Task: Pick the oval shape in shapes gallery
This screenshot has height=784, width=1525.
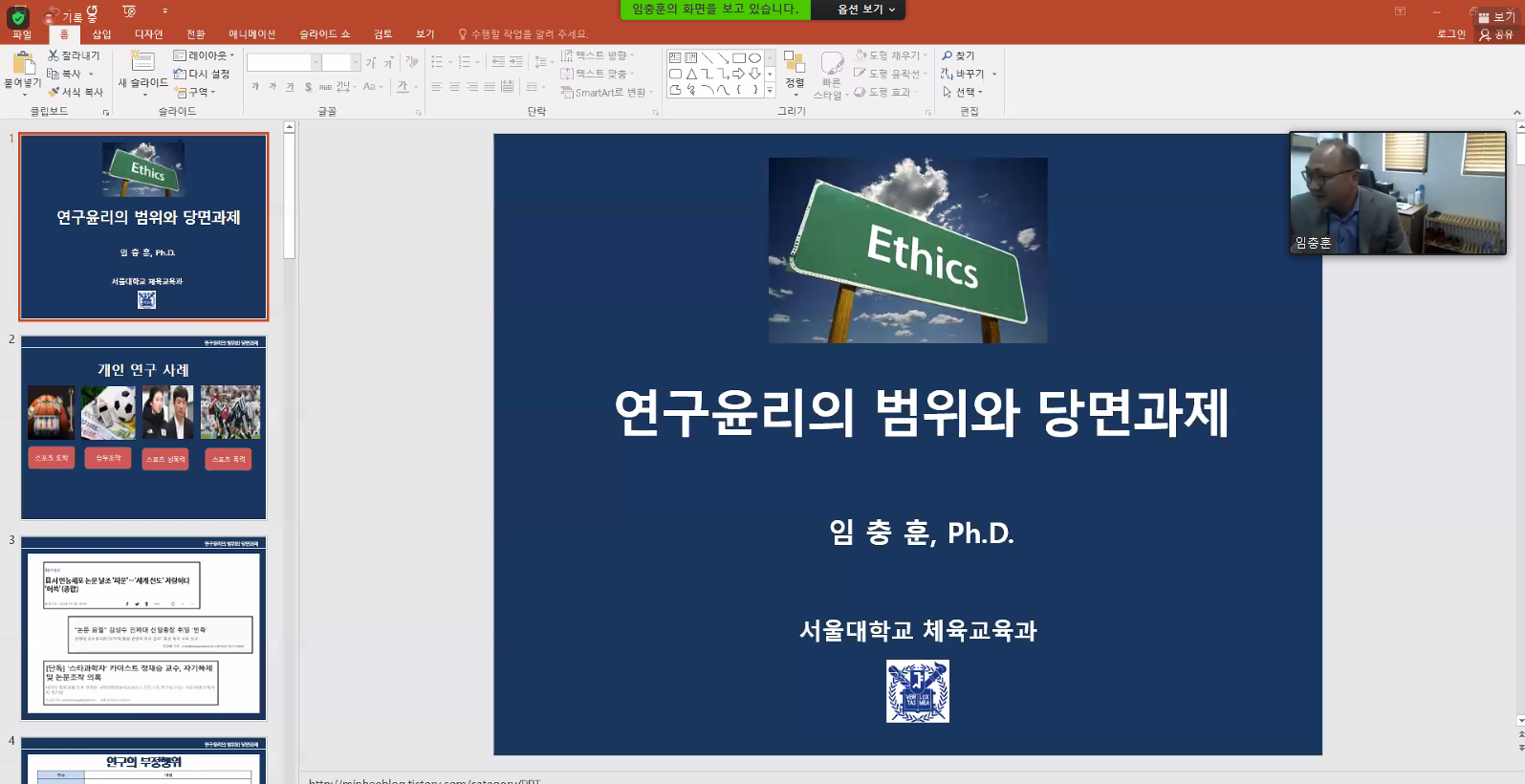Action: (x=754, y=58)
